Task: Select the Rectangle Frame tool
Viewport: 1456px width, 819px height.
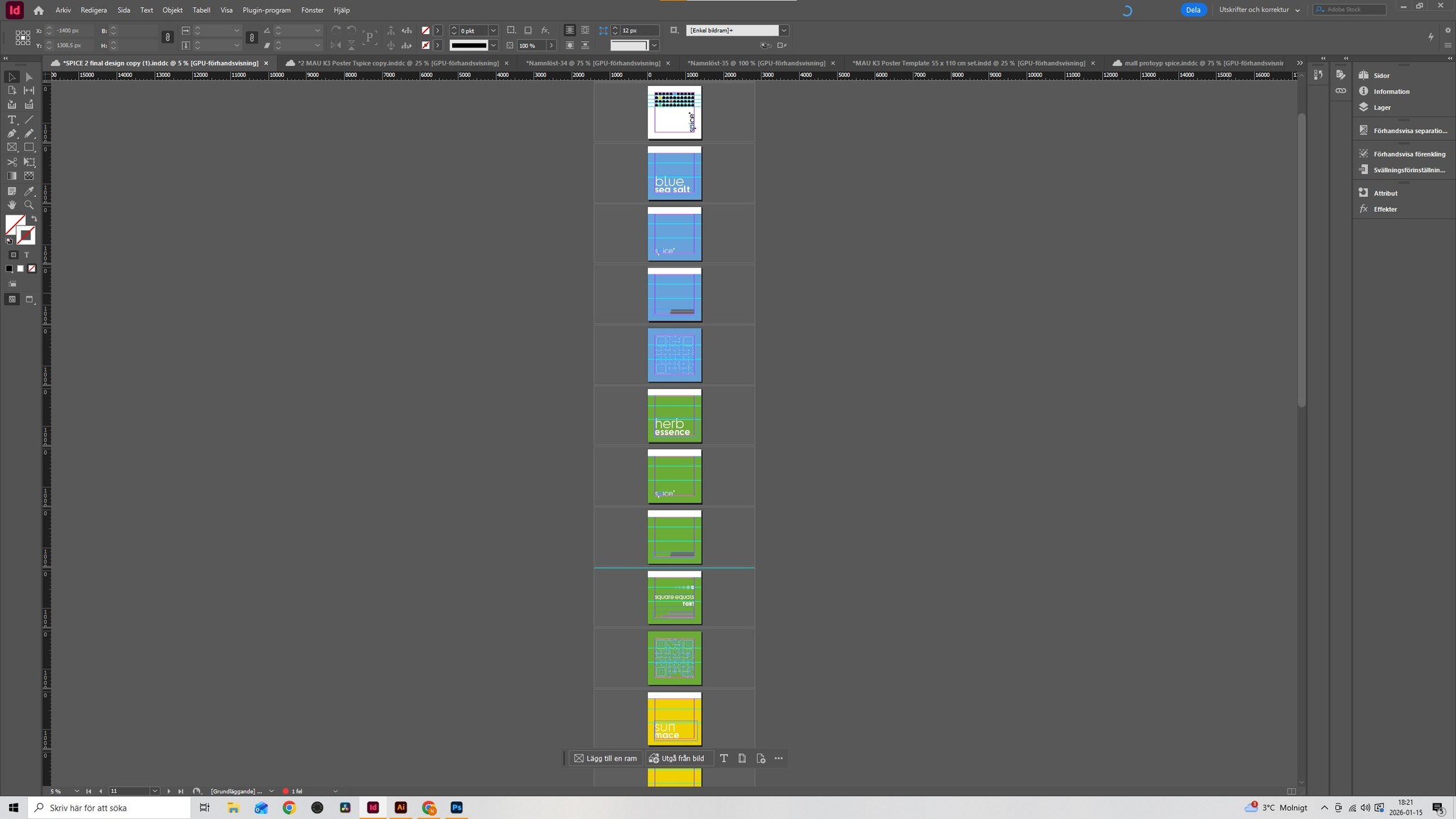Action: [x=11, y=148]
